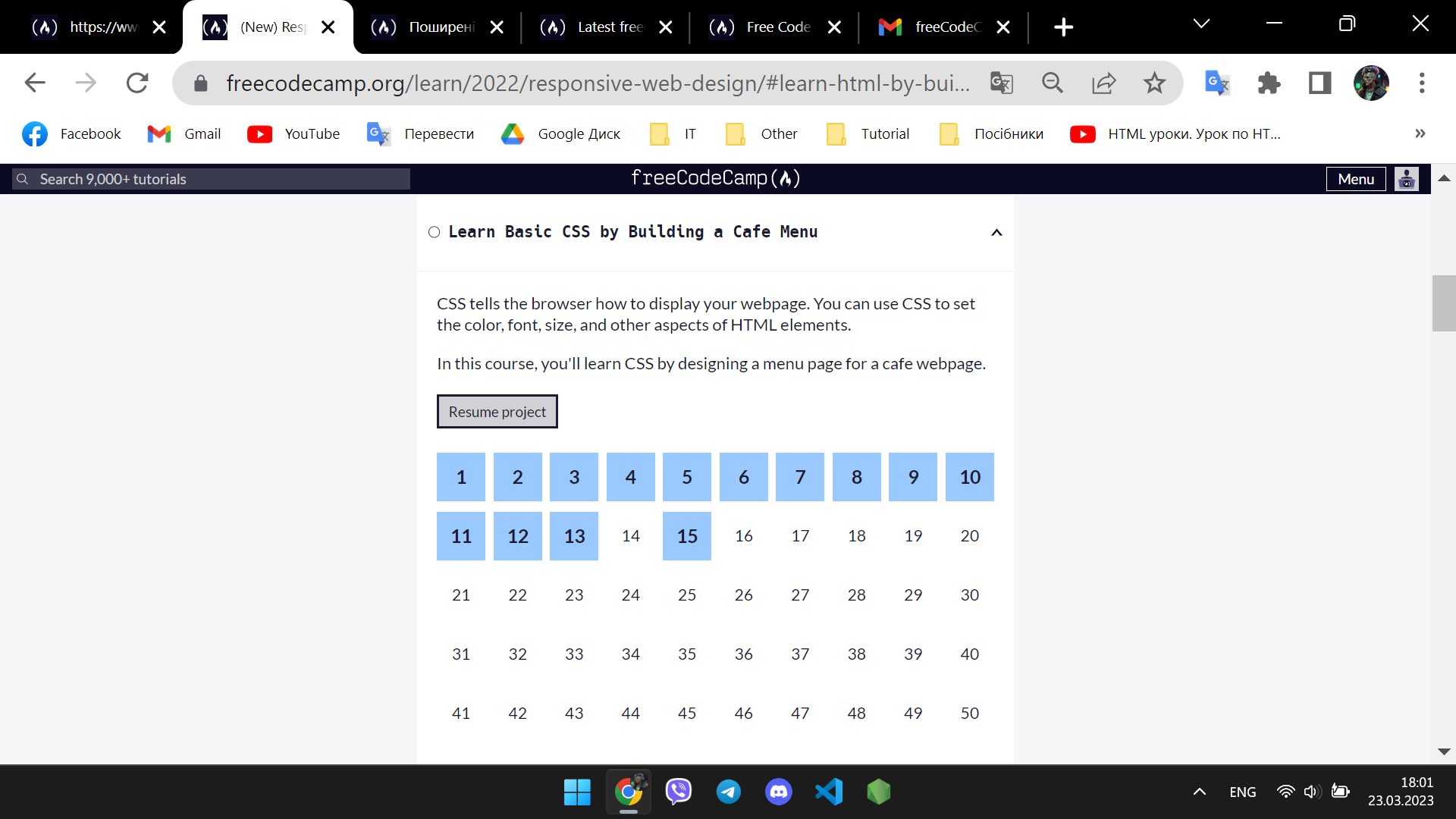Open the Extensions puzzle icon
The width and height of the screenshot is (1456, 819).
pos(1269,83)
